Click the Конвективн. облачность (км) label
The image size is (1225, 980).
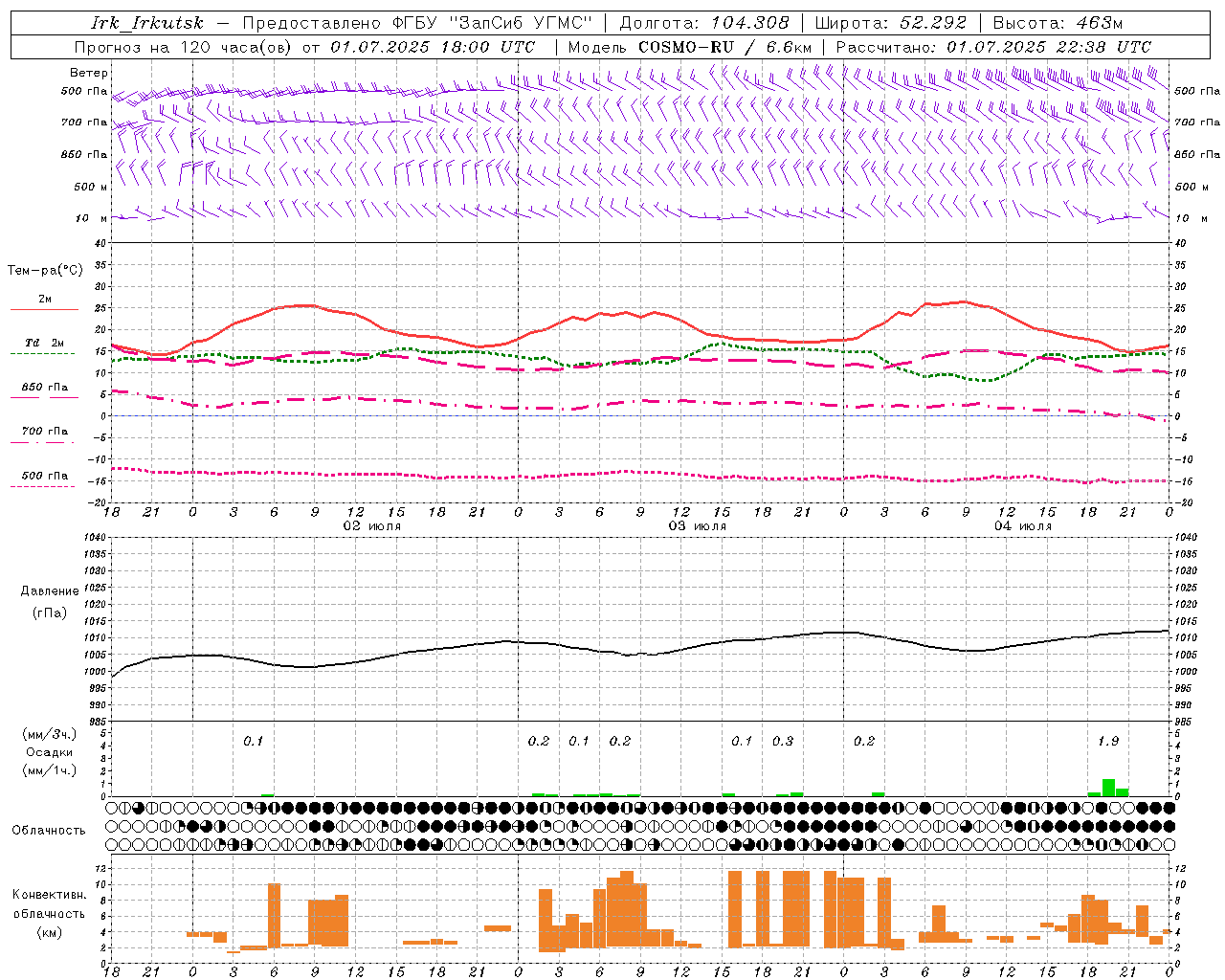click(49, 913)
